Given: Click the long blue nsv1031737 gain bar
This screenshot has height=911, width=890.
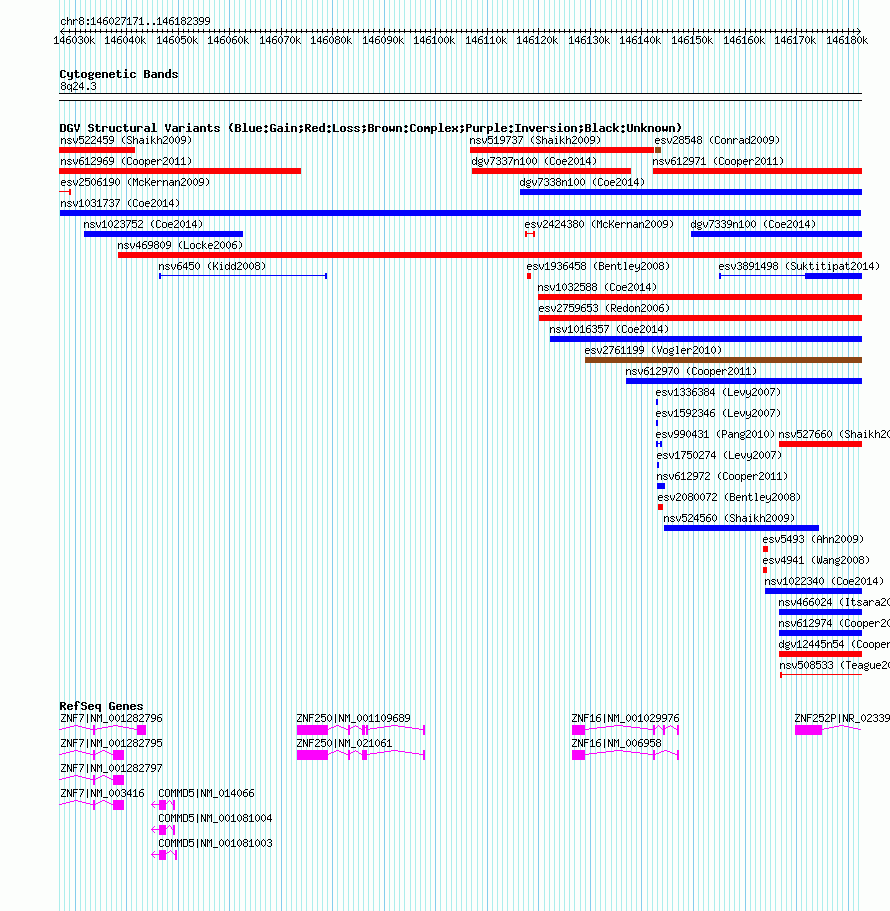Looking at the screenshot, I should pyautogui.click(x=460, y=213).
